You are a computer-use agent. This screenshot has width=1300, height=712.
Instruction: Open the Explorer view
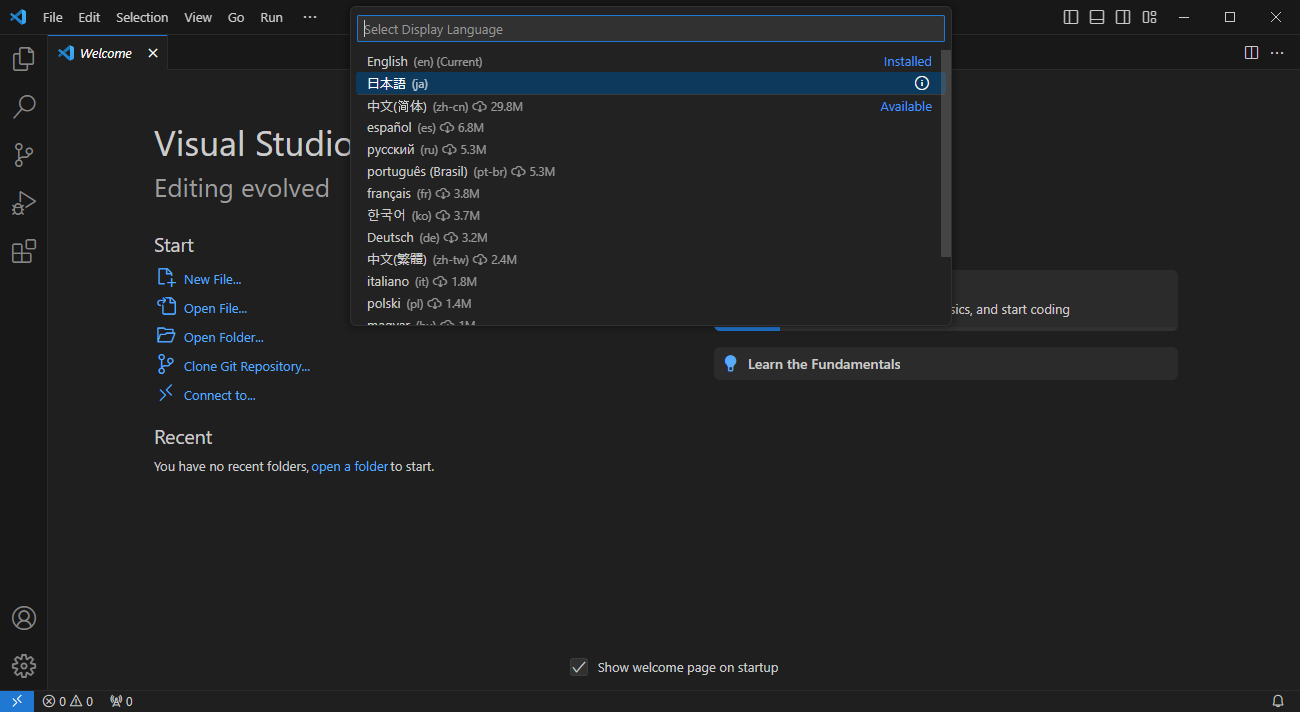coord(22,59)
